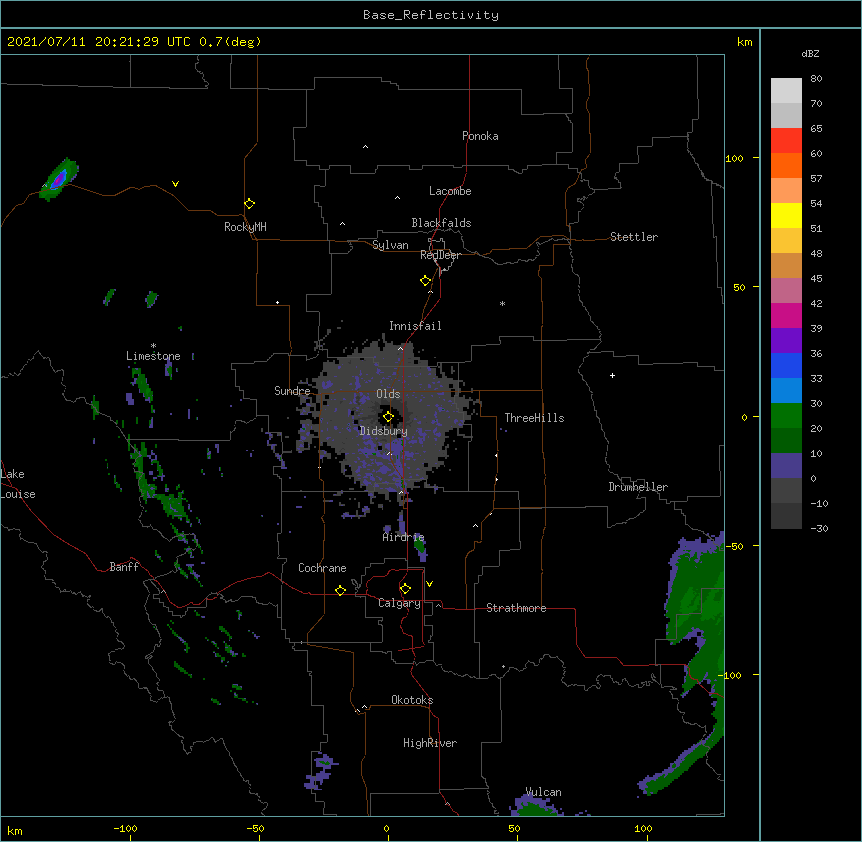This screenshot has height=842, width=862.
Task: Click the radar site diamond between Olds and Didsbury
Action: (389, 417)
